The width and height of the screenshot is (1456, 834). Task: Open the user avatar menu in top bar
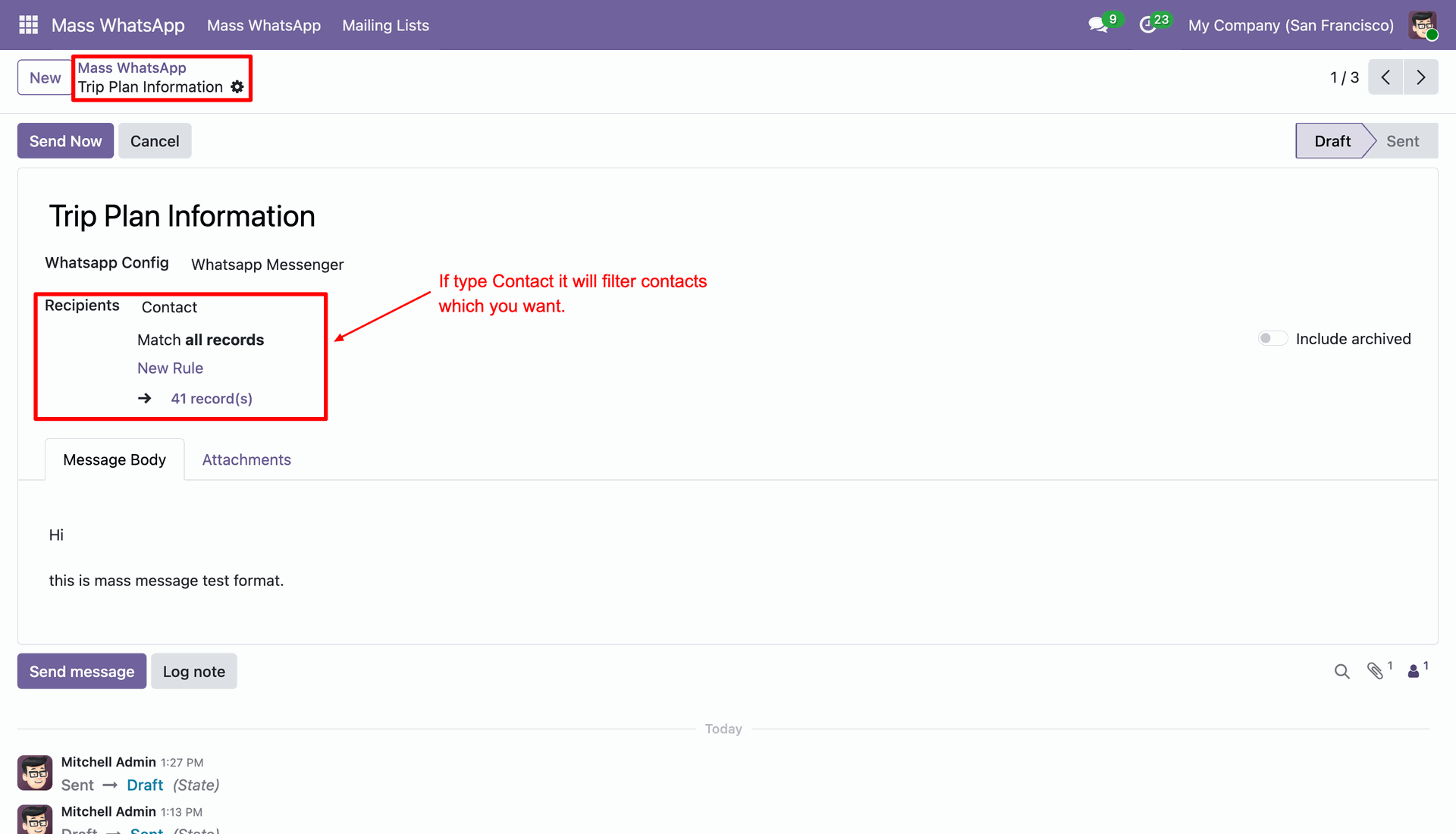tap(1423, 25)
